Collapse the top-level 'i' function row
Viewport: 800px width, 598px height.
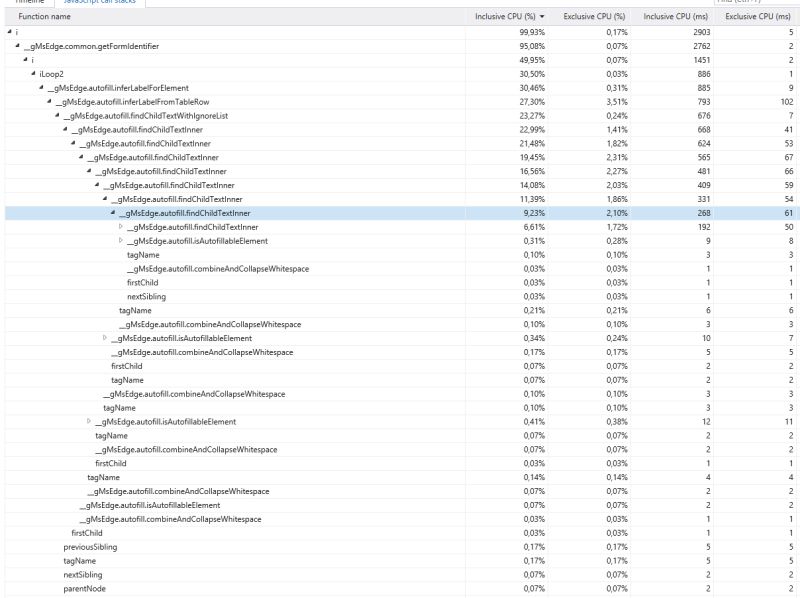(x=10, y=32)
